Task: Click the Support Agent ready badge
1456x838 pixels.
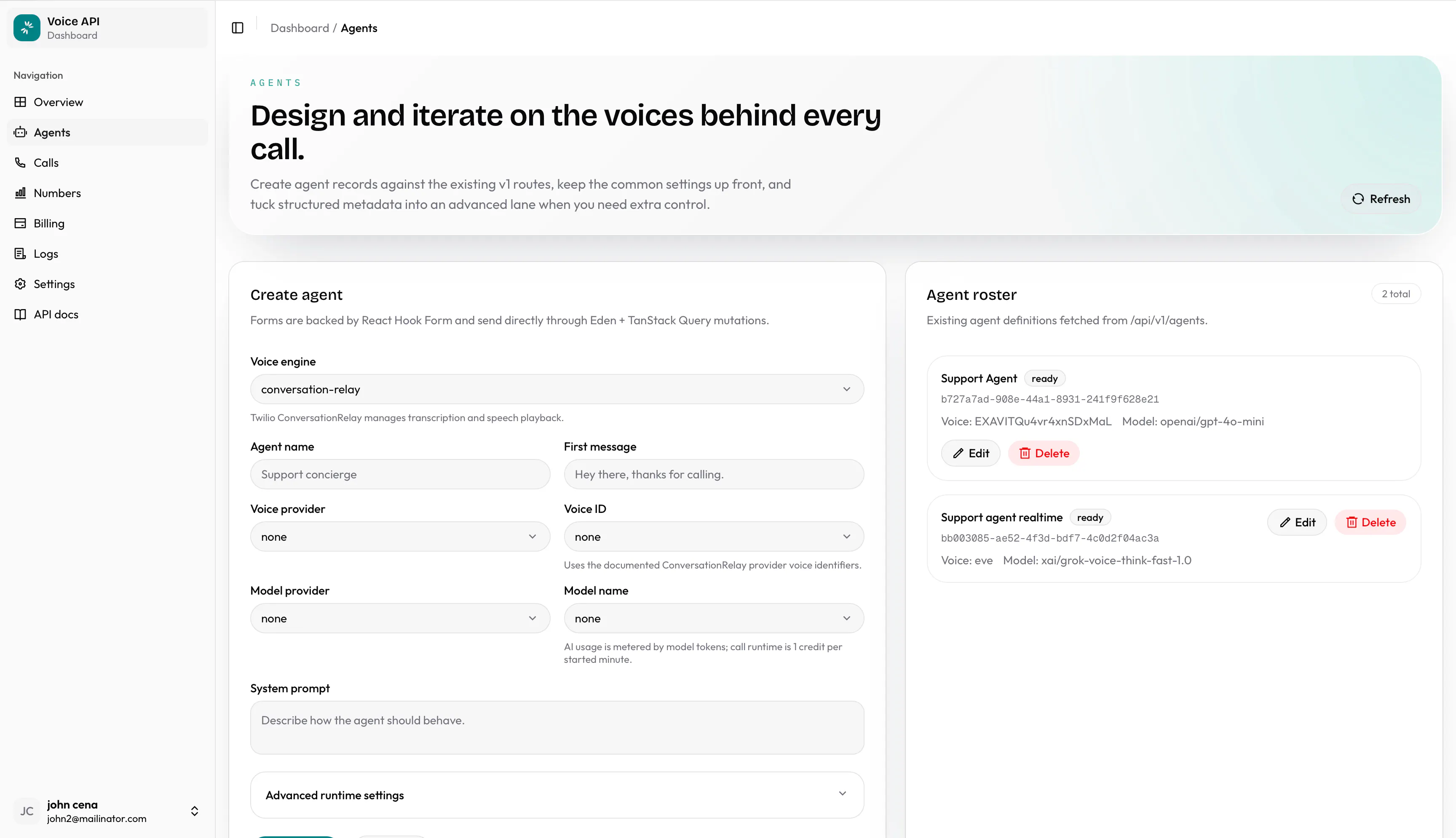Action: point(1044,379)
